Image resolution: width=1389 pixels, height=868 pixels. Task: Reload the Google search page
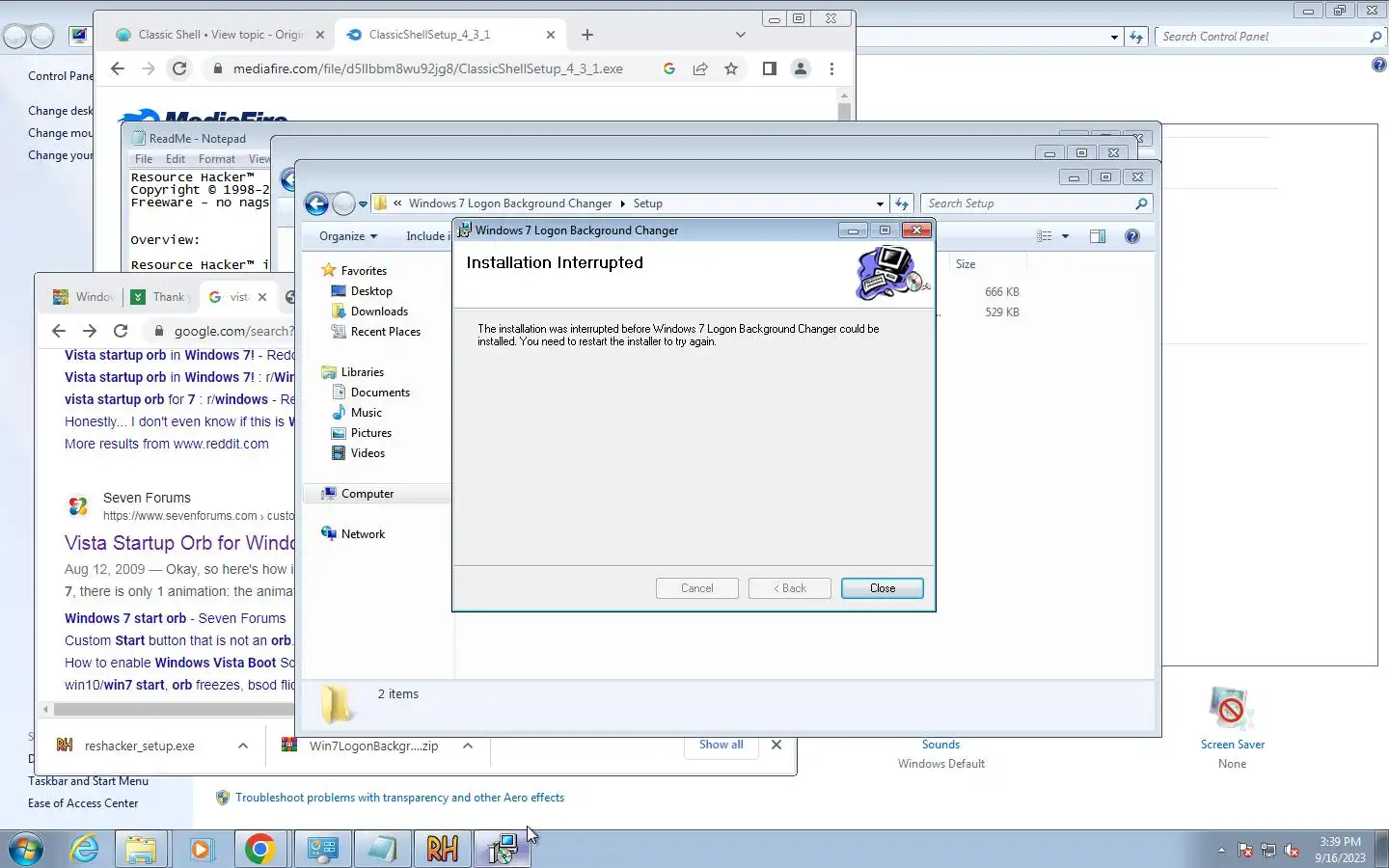pos(121,331)
